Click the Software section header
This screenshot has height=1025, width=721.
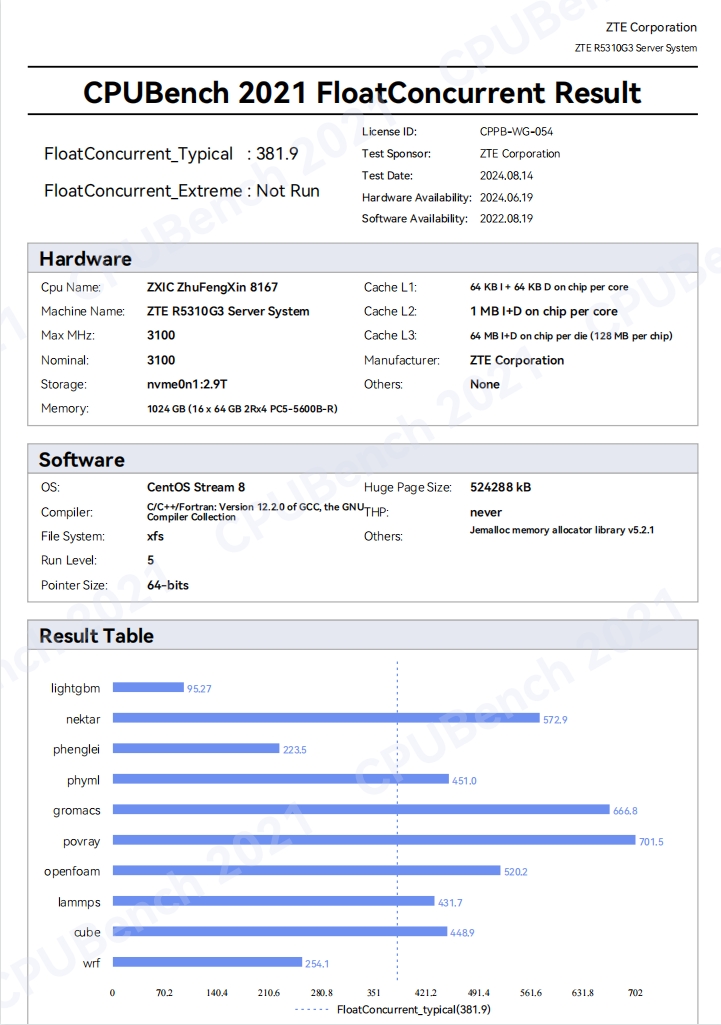click(x=362, y=459)
